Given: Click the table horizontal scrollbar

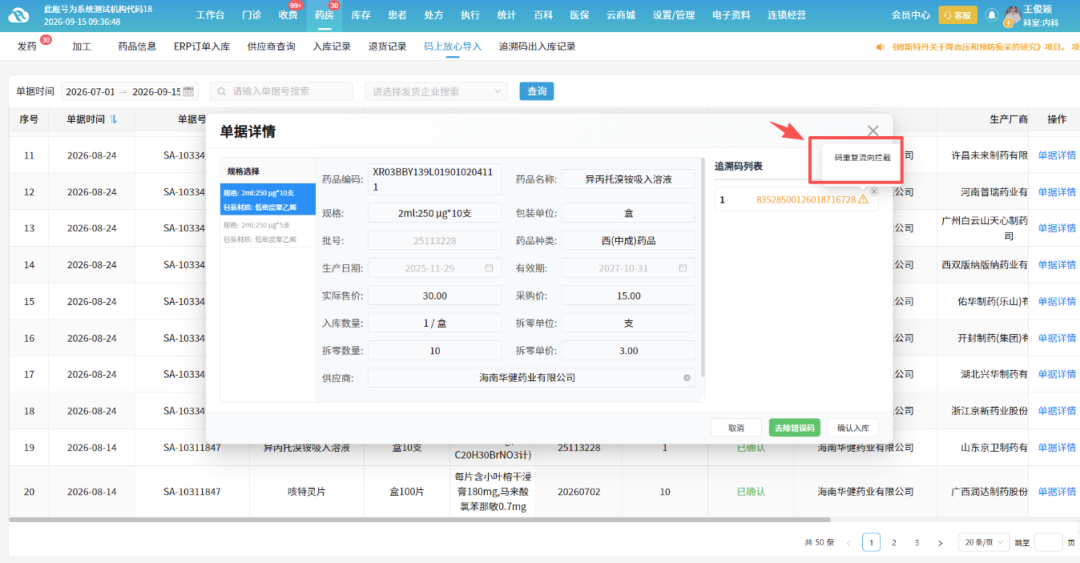Looking at the screenshot, I should pos(419,520).
